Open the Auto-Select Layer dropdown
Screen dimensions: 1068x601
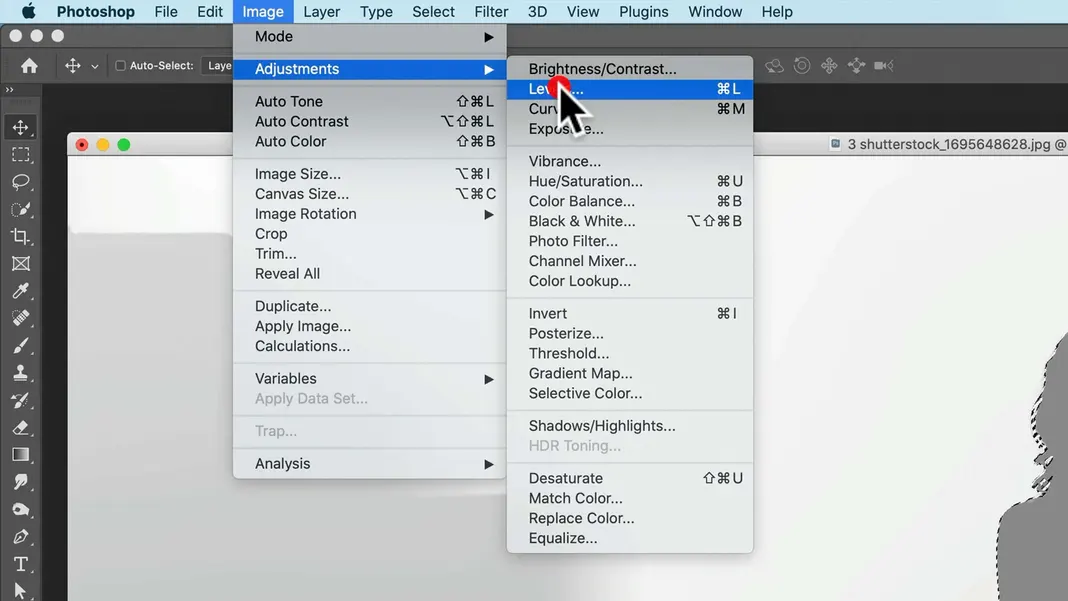click(219, 65)
